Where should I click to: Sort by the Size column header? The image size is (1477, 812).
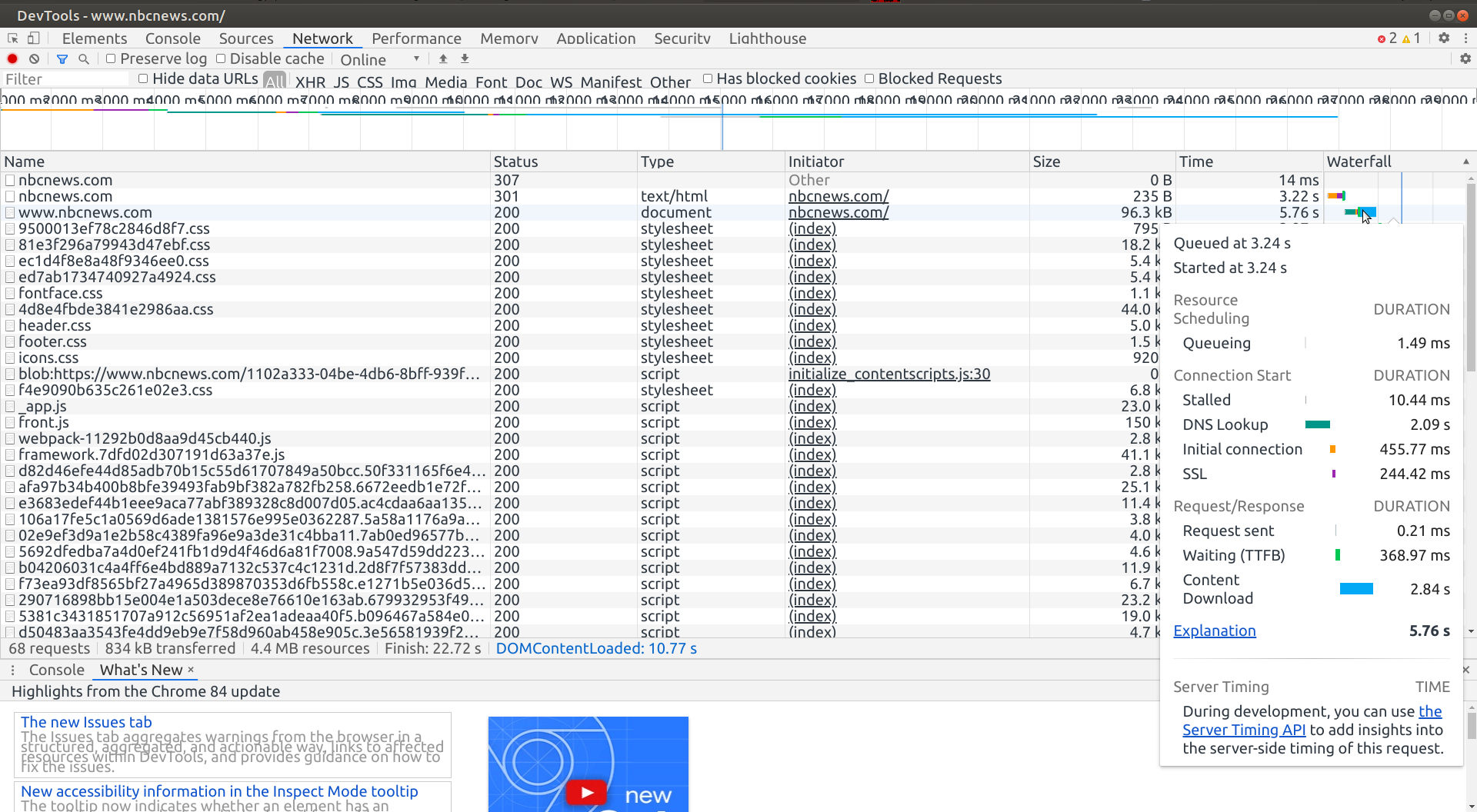pos(1102,161)
